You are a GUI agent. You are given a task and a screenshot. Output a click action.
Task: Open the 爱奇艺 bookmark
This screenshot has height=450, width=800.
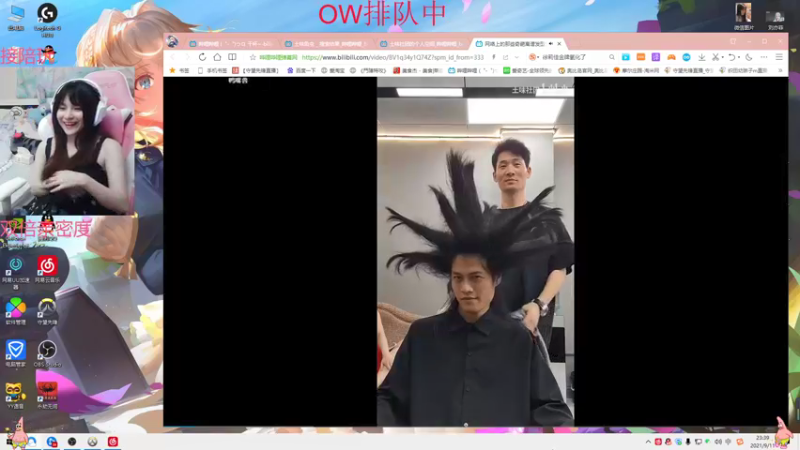(528, 70)
